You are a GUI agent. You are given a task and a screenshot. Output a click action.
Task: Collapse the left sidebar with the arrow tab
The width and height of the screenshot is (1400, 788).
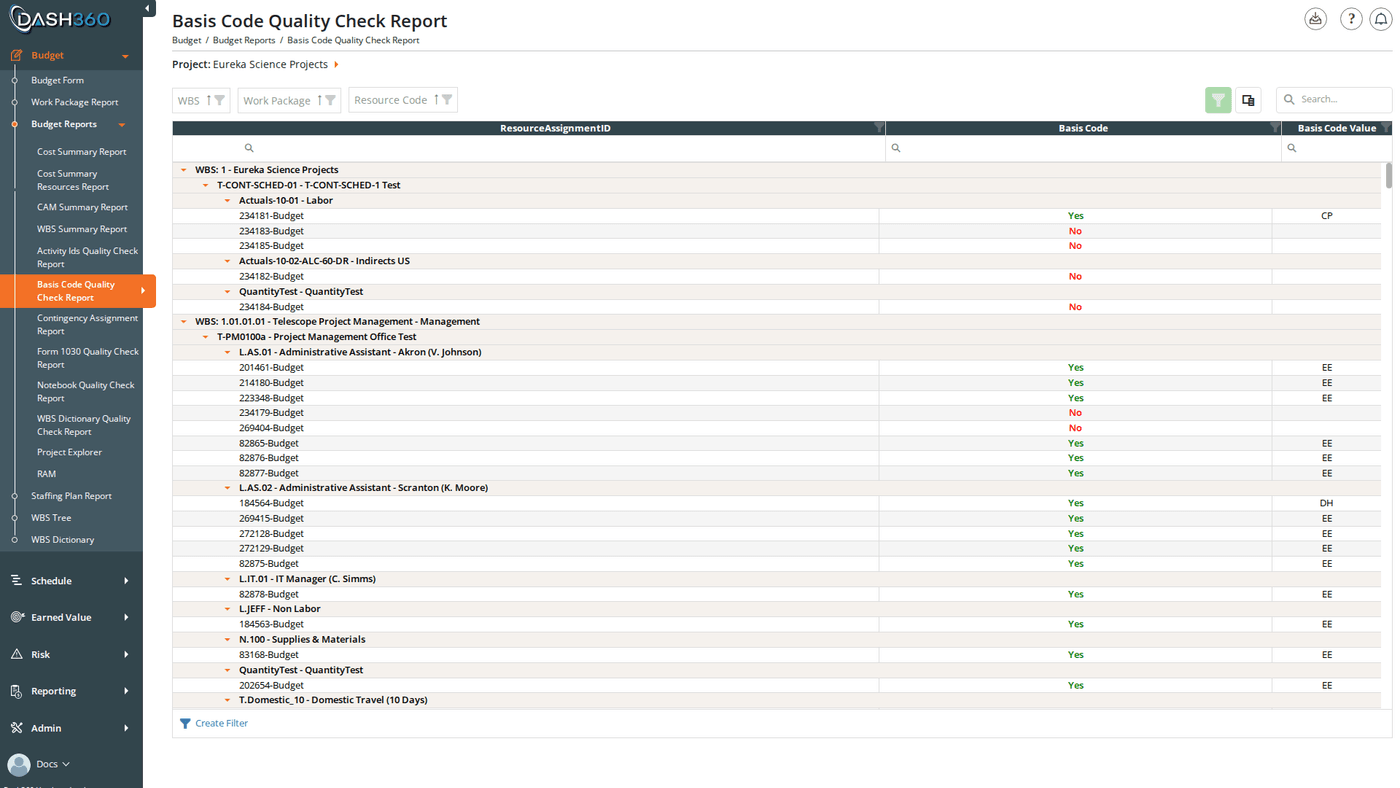[x=148, y=9]
